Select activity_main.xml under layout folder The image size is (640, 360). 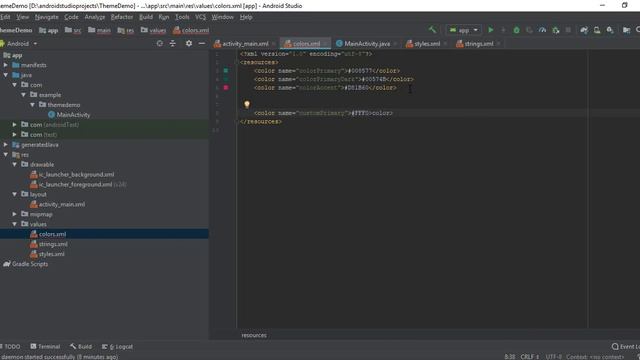(x=58, y=204)
